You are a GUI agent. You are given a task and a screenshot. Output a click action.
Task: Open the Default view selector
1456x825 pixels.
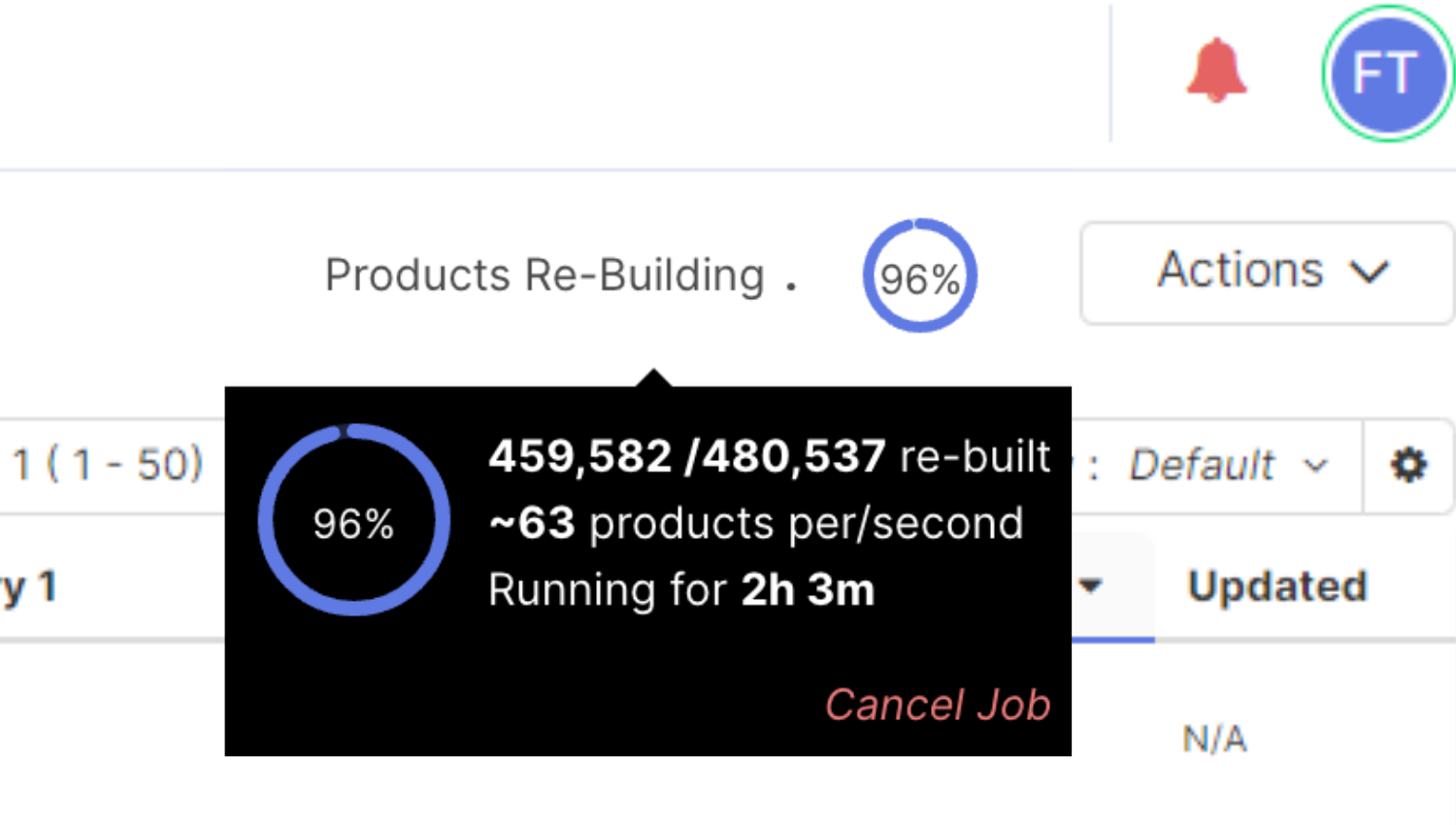tap(1228, 465)
